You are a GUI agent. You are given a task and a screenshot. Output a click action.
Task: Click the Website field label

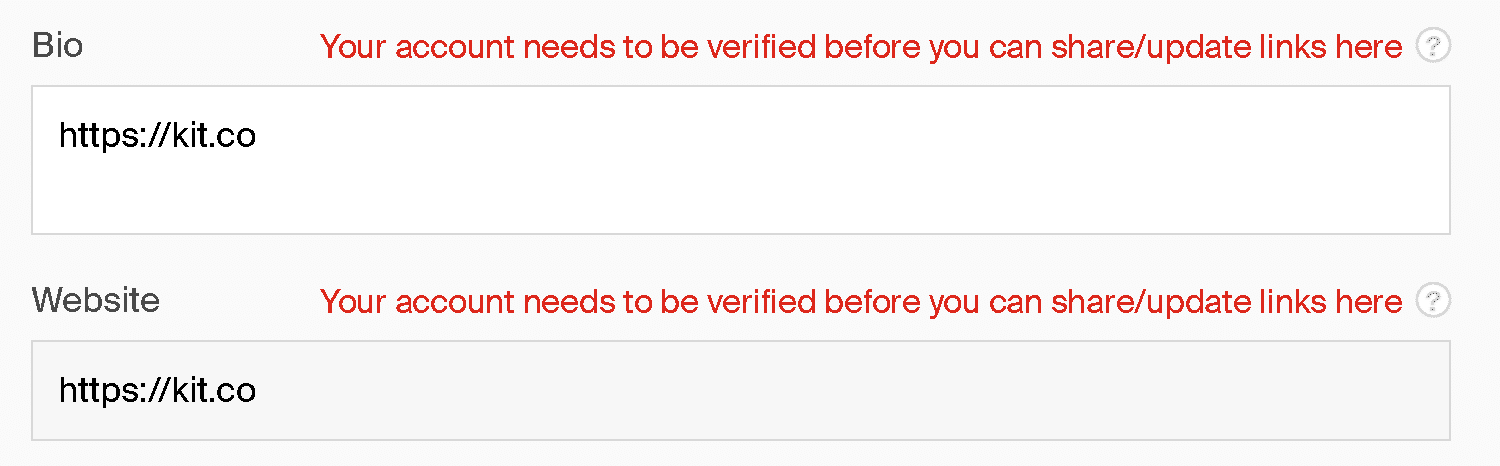95,300
